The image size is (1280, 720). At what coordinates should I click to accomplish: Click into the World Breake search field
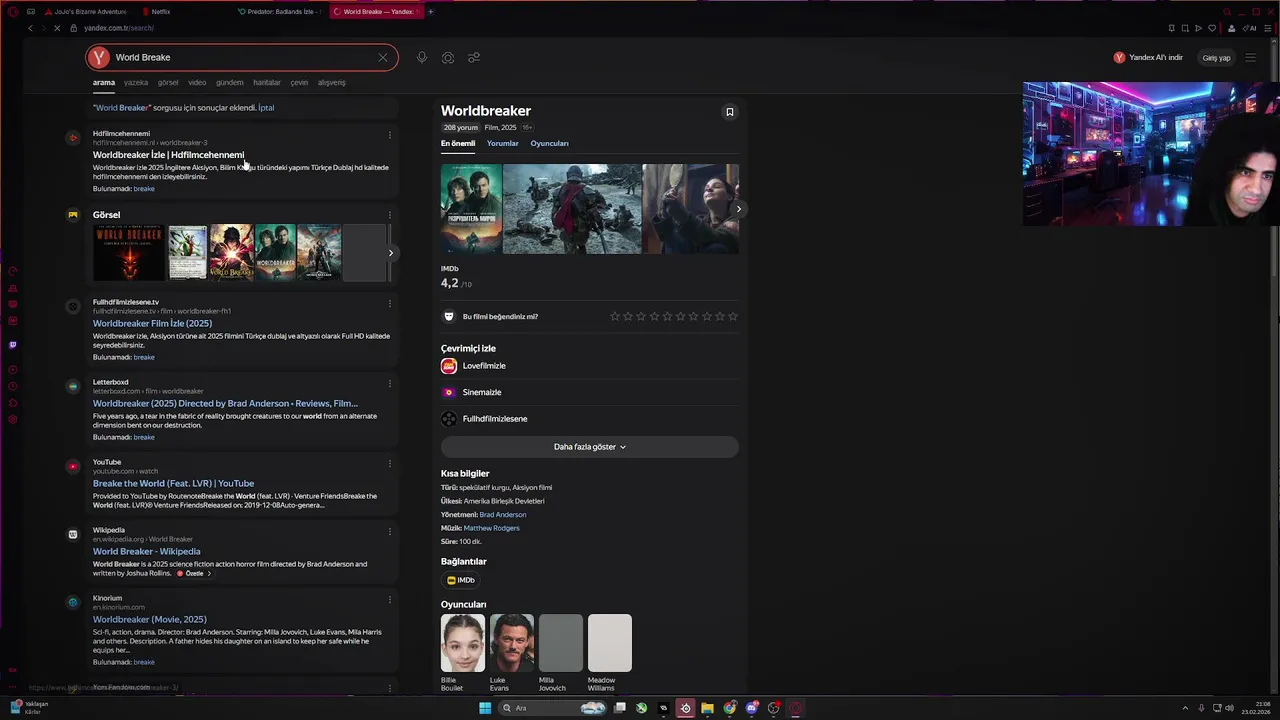click(x=240, y=58)
